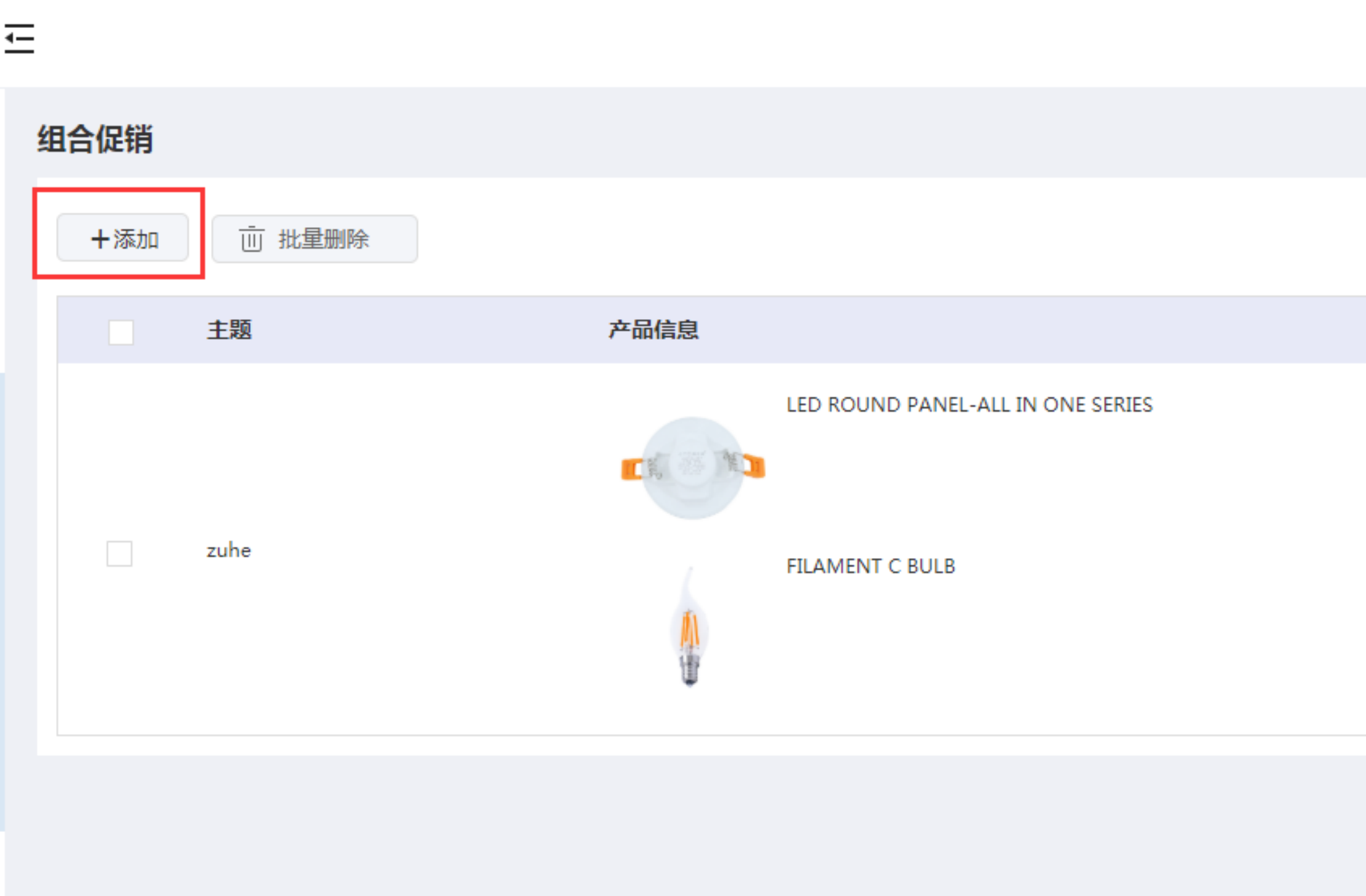Click the 添加 label text
Viewport: 1366px width, 896px height.
coord(136,239)
